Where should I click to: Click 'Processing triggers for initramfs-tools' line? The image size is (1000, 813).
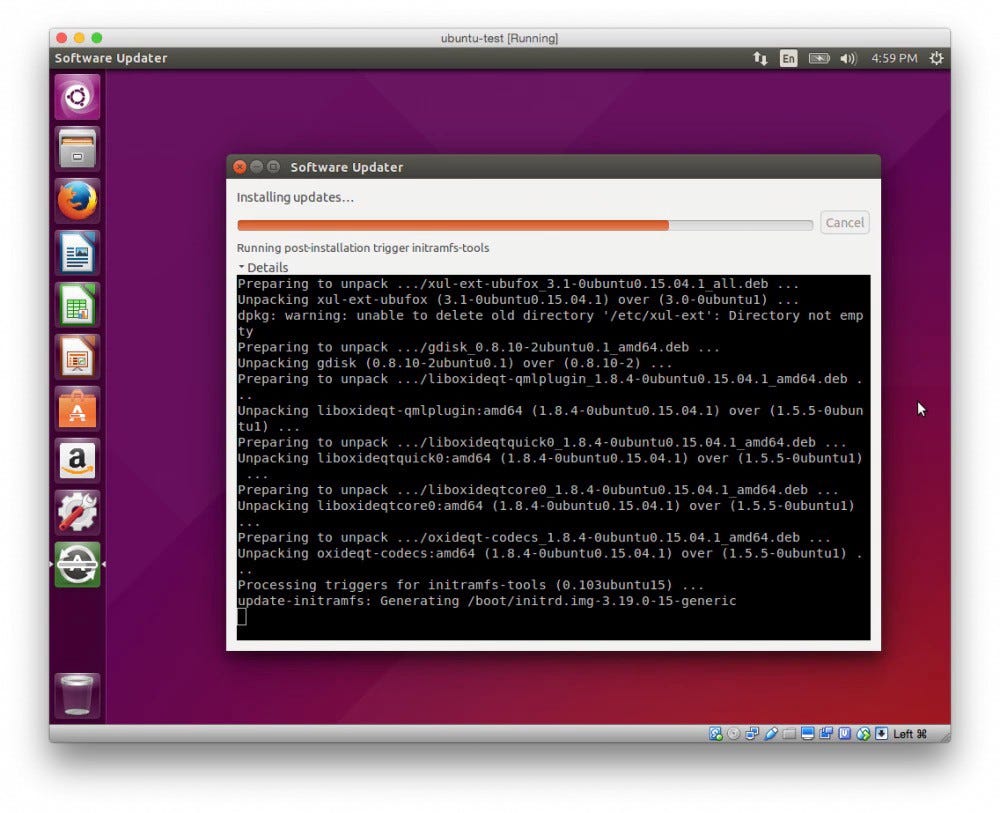click(471, 585)
